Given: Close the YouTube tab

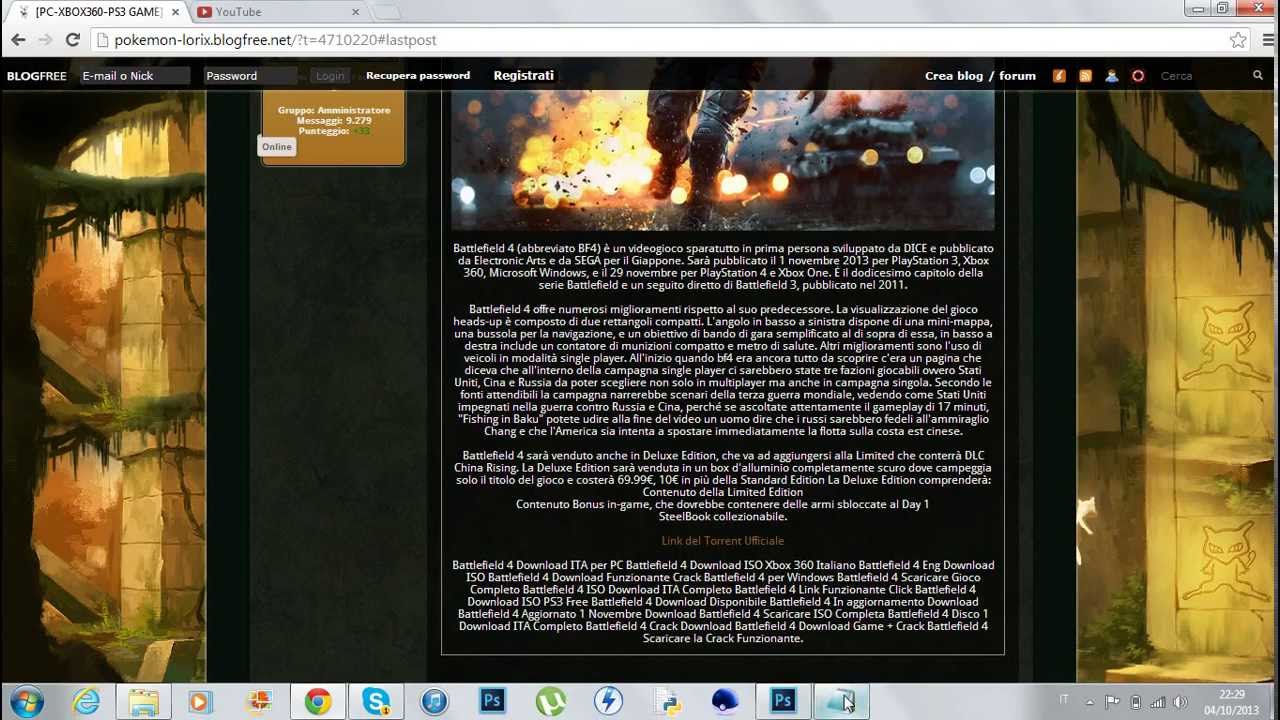Looking at the screenshot, I should point(355,12).
